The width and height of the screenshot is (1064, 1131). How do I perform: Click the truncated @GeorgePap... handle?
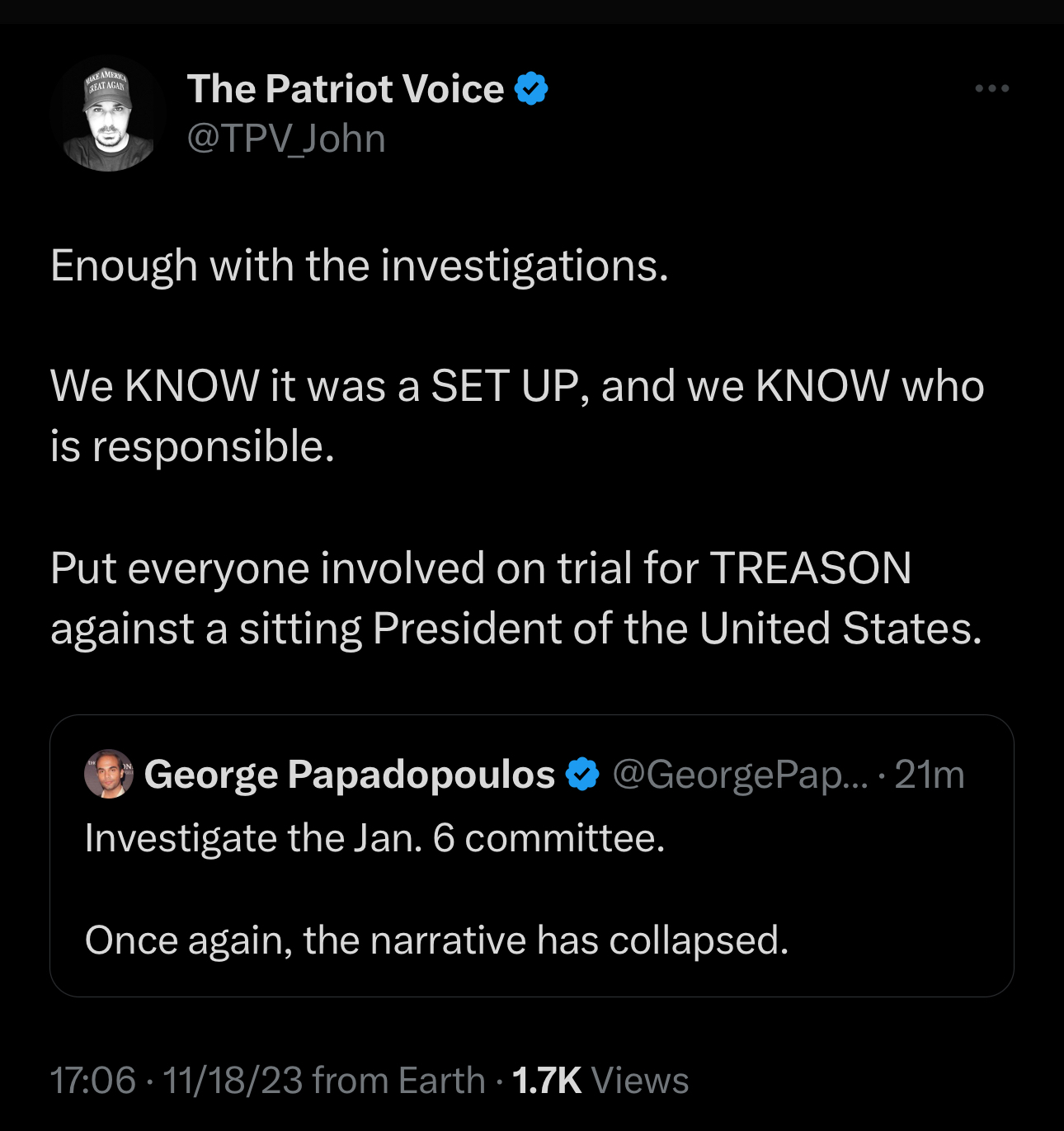[x=740, y=774]
